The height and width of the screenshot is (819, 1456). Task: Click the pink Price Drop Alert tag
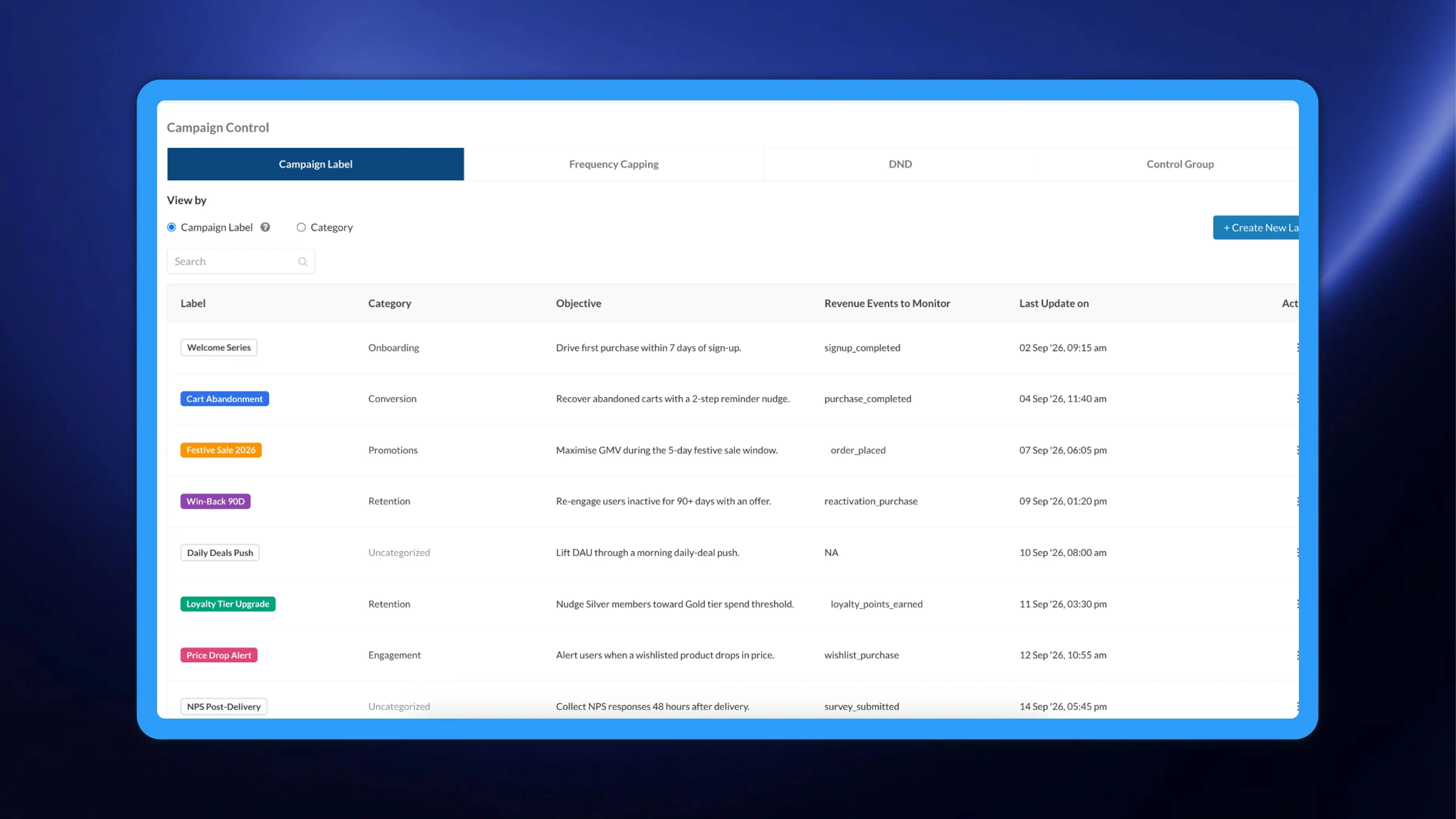tap(219, 655)
